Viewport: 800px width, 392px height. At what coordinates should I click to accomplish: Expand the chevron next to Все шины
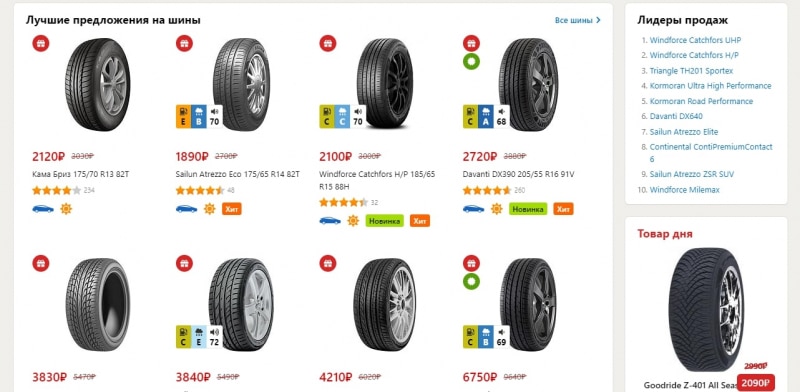pos(598,20)
